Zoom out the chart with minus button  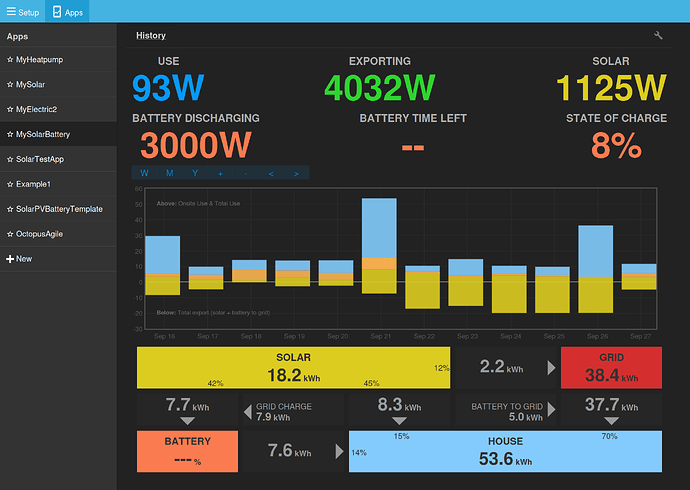(245, 173)
